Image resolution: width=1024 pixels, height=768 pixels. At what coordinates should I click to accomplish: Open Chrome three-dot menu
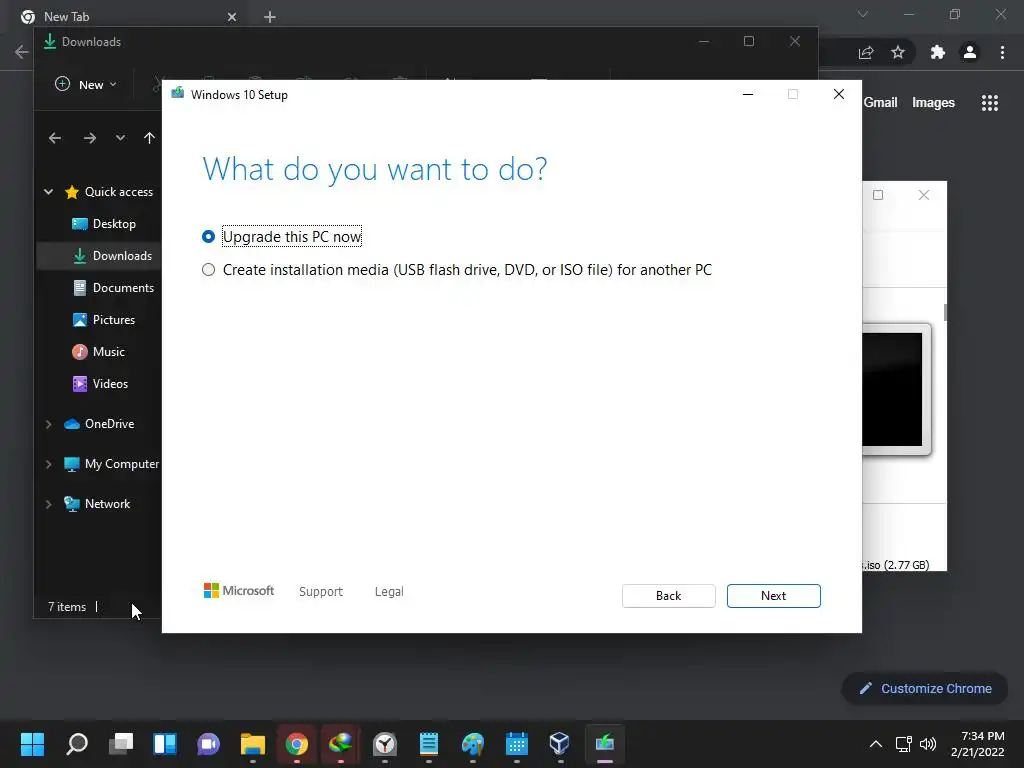1002,52
